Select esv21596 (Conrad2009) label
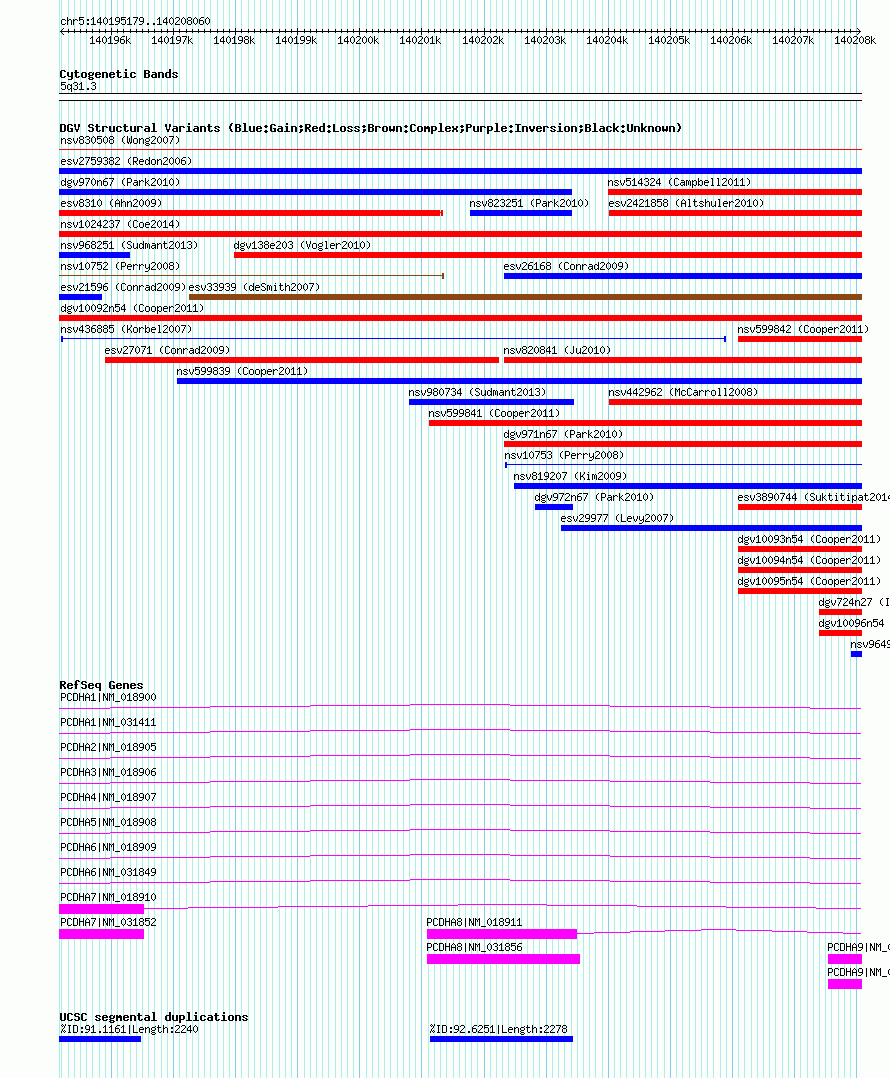Viewport: 890px width, 1078px height. tap(122, 287)
